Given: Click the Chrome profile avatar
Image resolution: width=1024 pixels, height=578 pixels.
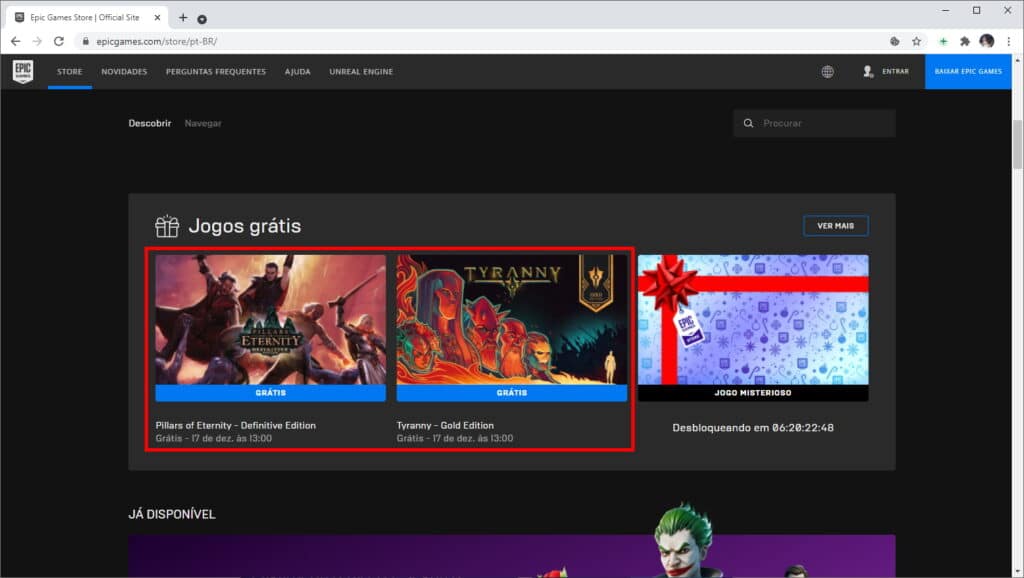Looking at the screenshot, I should click(987, 41).
